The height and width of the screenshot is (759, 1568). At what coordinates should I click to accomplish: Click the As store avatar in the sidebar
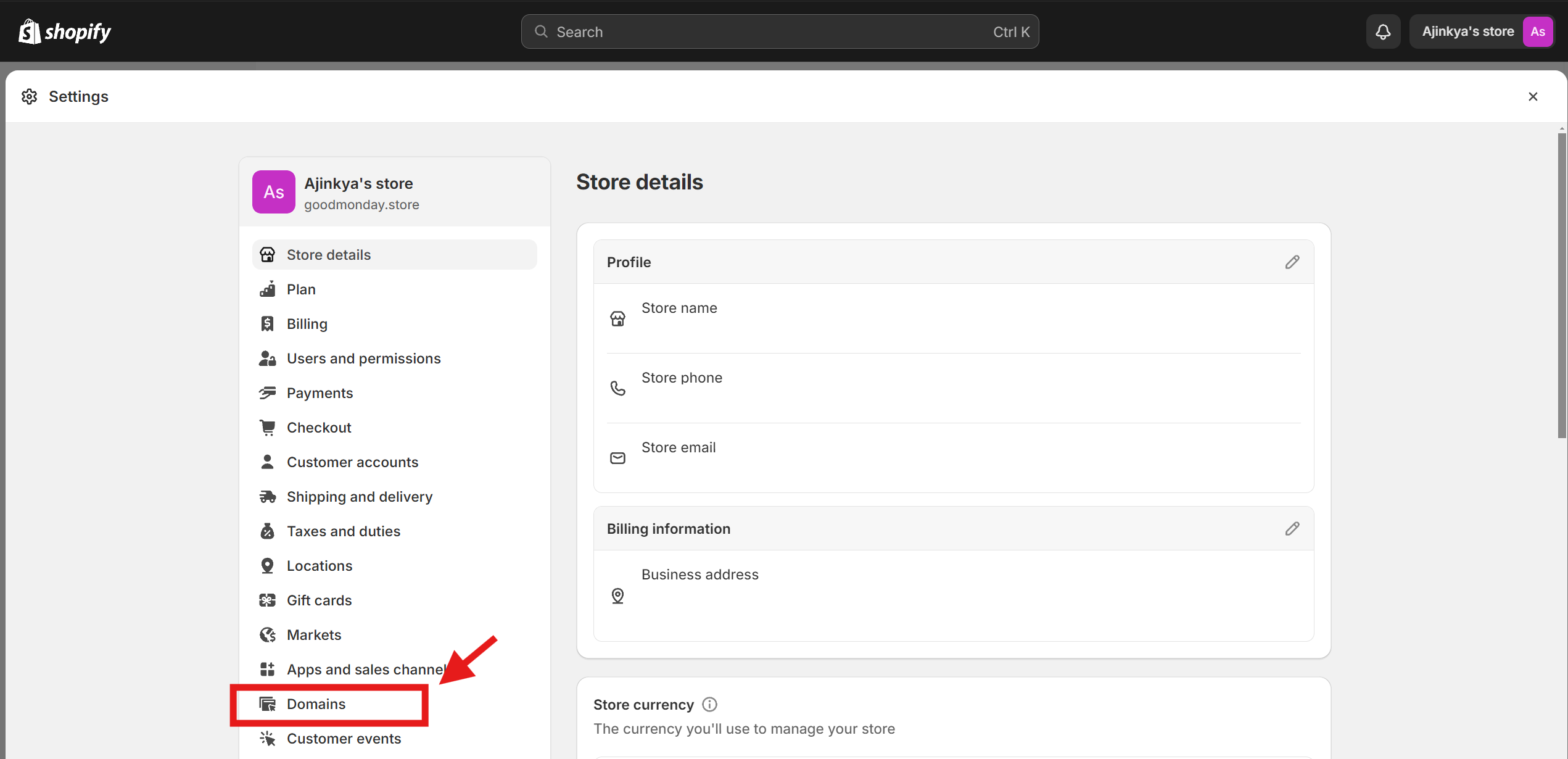[x=274, y=192]
